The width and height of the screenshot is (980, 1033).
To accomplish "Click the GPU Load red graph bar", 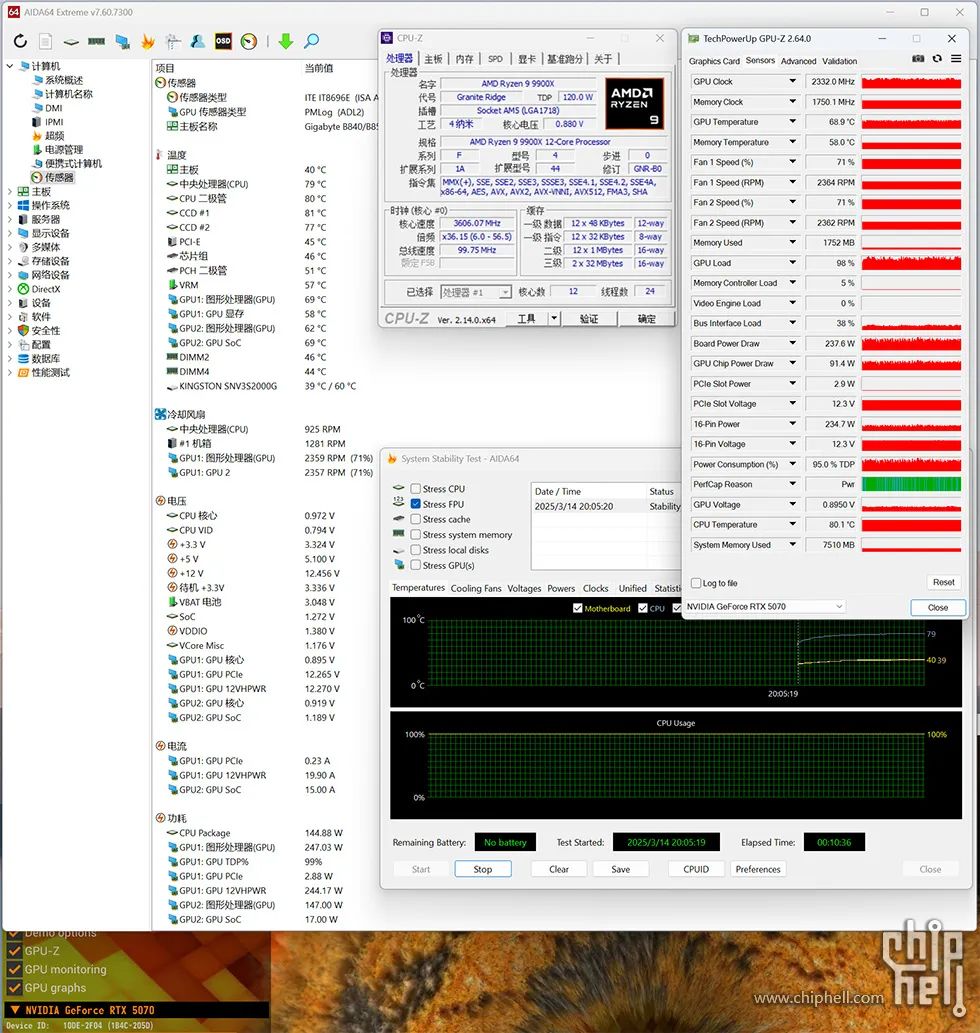I will click(x=912, y=263).
